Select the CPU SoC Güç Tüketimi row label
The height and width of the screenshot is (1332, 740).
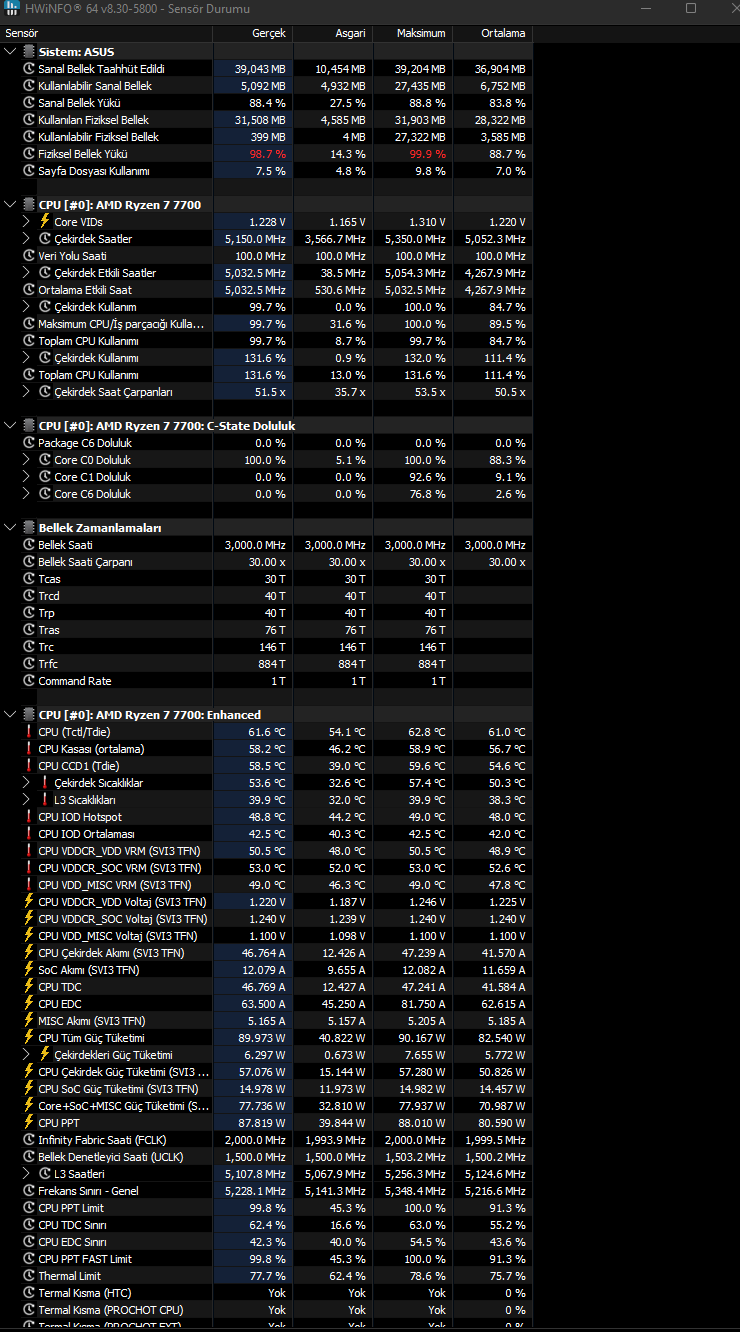[x=118, y=1089]
